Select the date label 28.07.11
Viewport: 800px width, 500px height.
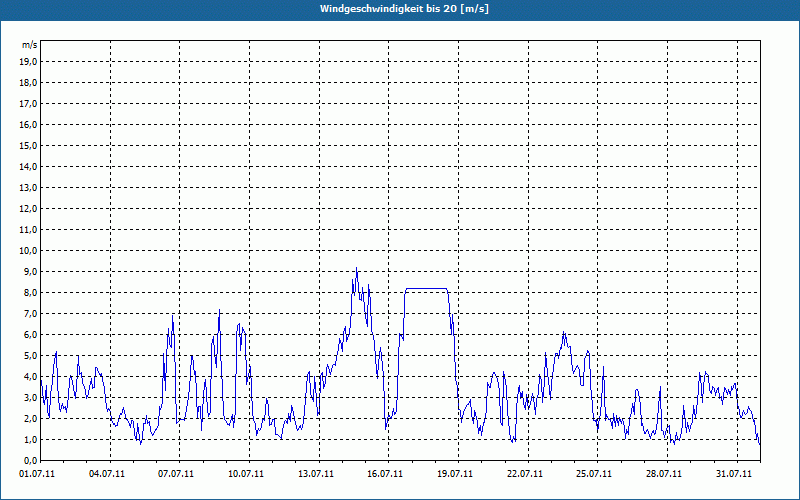(x=664, y=474)
